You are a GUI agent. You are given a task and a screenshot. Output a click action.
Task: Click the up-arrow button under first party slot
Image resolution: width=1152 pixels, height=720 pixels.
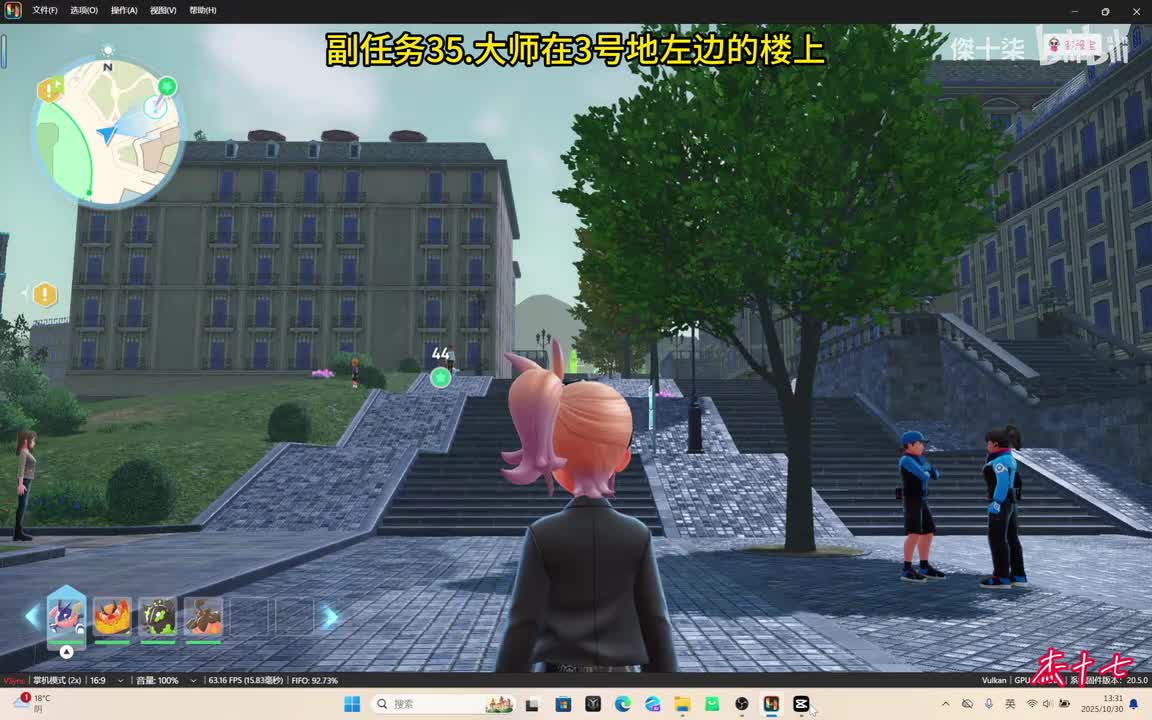click(x=66, y=652)
